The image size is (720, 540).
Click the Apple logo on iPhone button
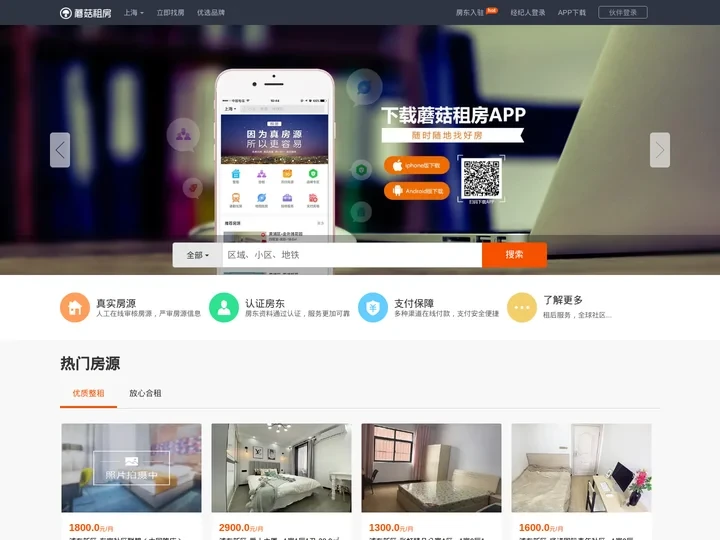(x=397, y=165)
